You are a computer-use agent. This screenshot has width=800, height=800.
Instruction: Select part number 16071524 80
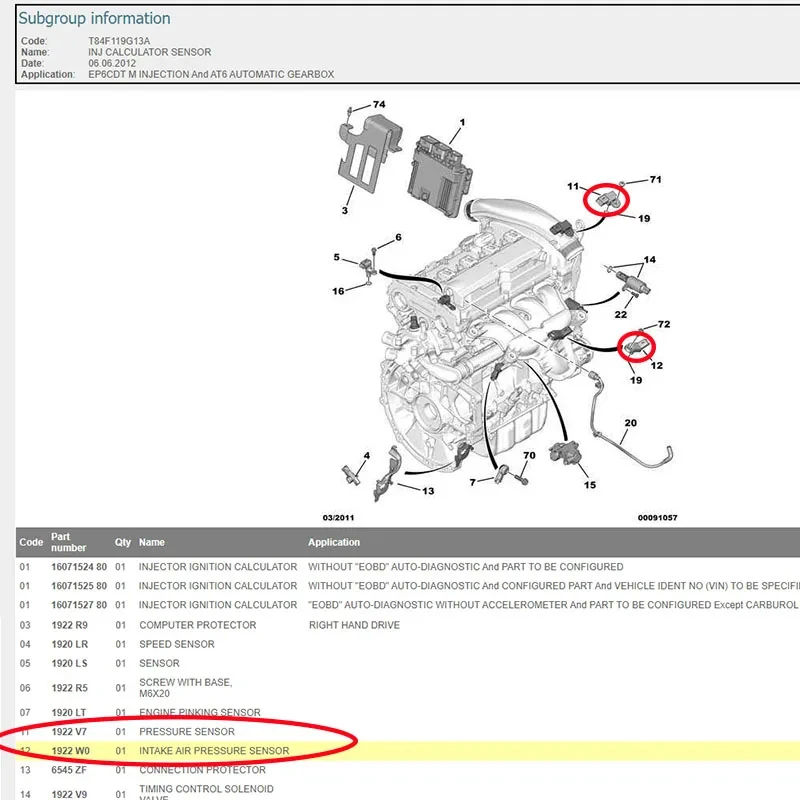79,567
